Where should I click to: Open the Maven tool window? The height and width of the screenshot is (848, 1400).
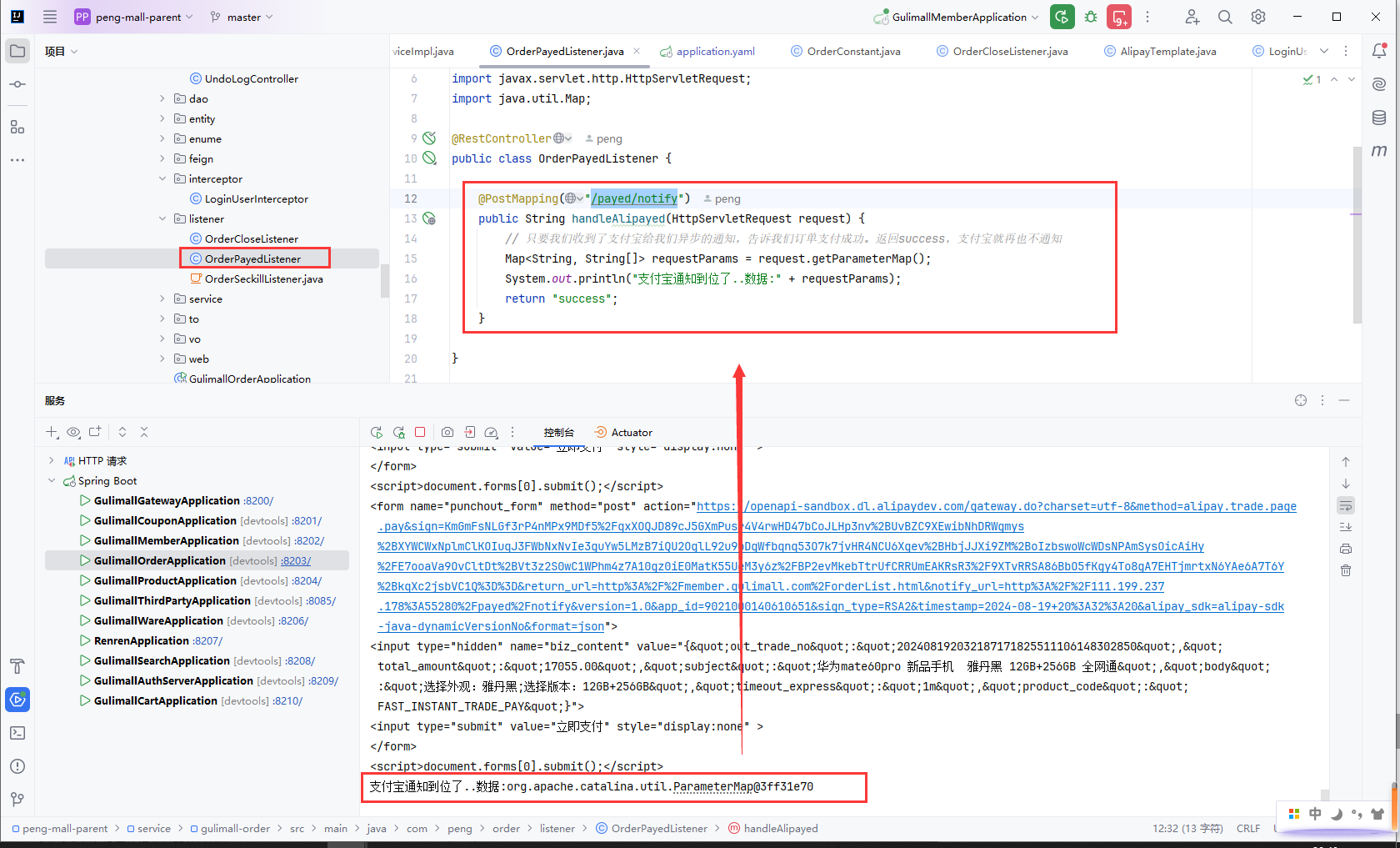pos(1379,151)
